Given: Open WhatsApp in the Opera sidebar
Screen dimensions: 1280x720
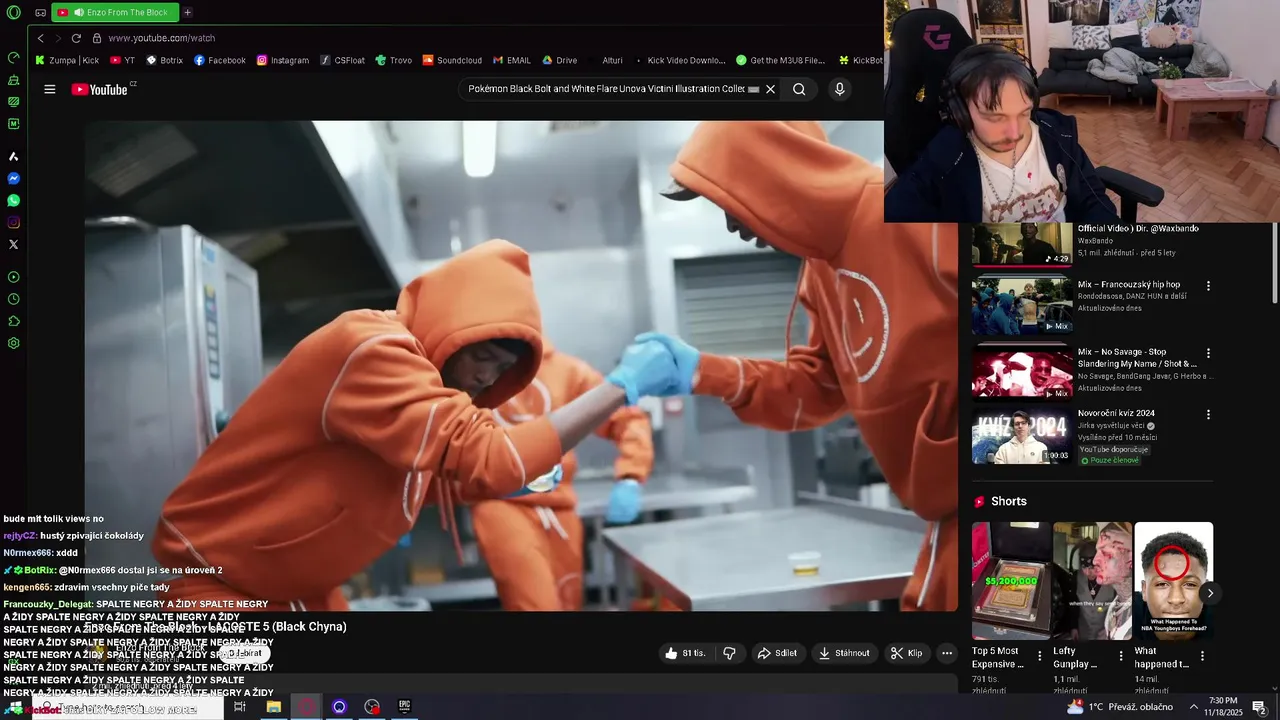Looking at the screenshot, I should (x=14, y=200).
